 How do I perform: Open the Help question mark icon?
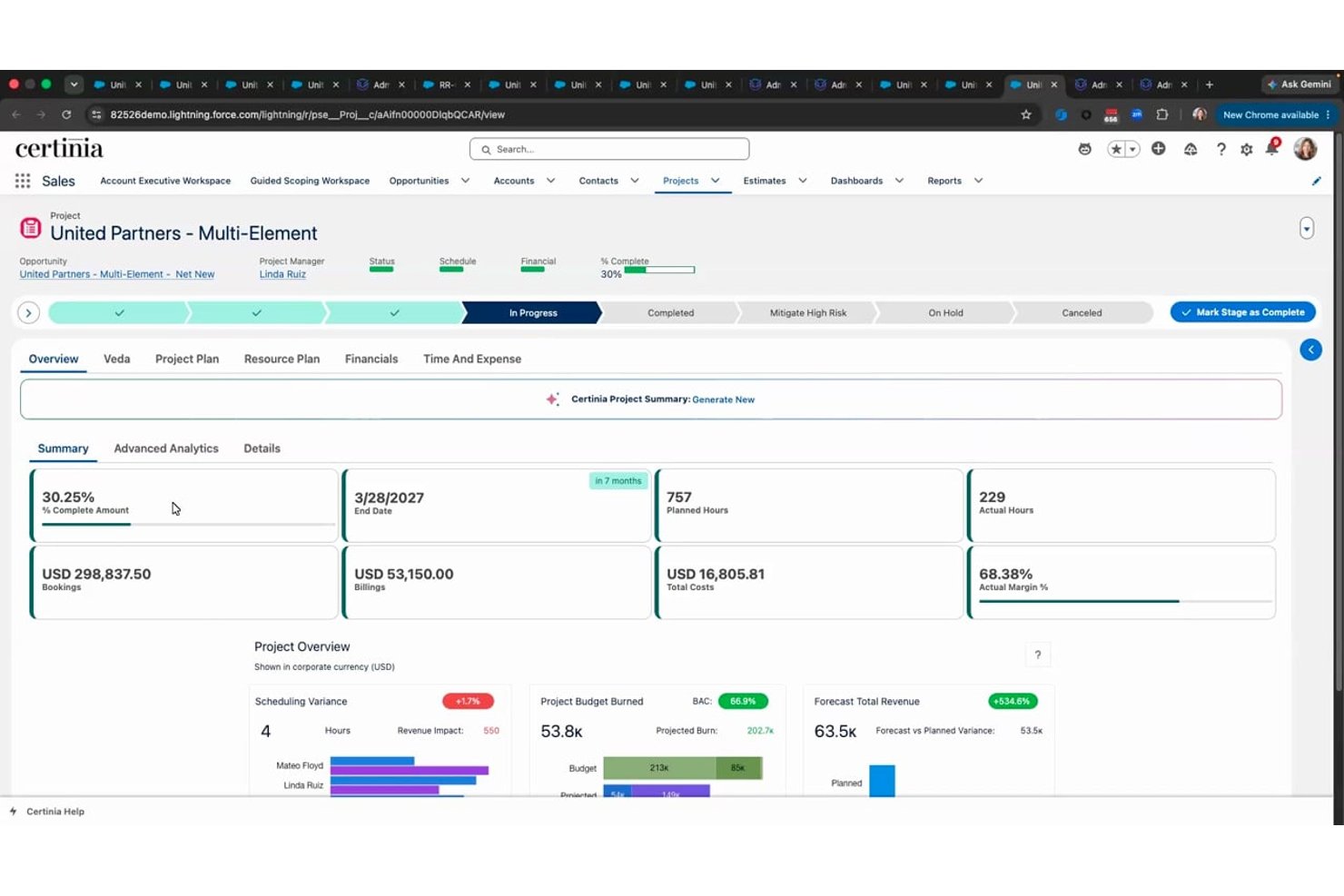pyautogui.click(x=1221, y=149)
